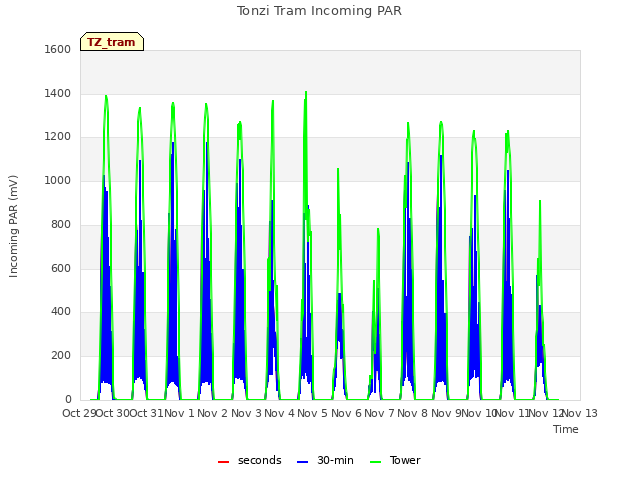Click the chart title 'Tonzi Tram Incoming PAR'
640x480 pixels.
[x=319, y=11]
